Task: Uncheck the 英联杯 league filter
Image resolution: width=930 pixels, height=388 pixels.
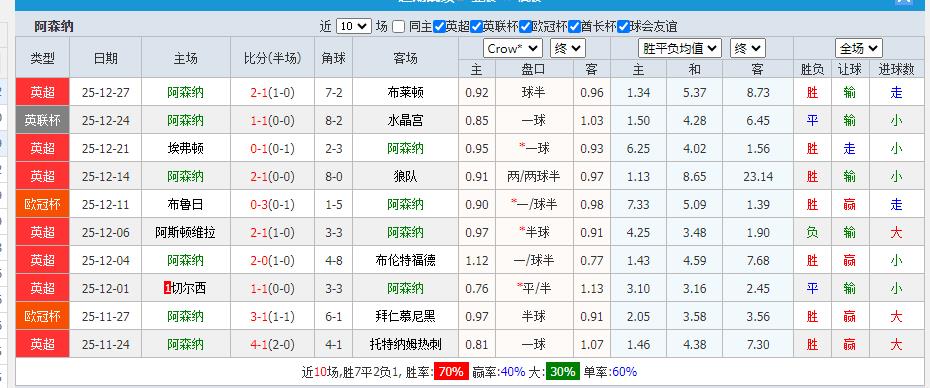Action: tap(476, 26)
